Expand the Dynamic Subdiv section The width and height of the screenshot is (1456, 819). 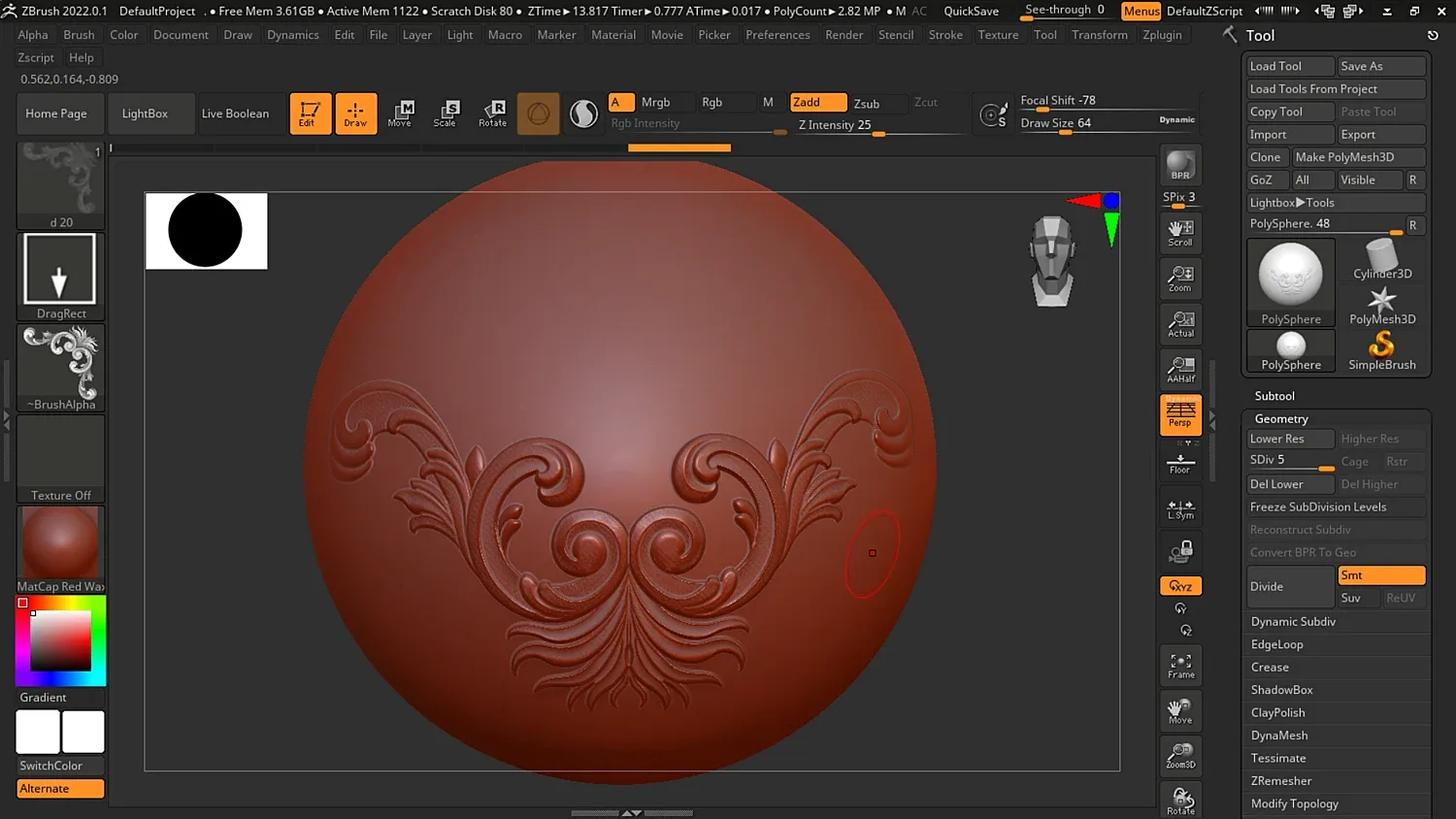1293,622
